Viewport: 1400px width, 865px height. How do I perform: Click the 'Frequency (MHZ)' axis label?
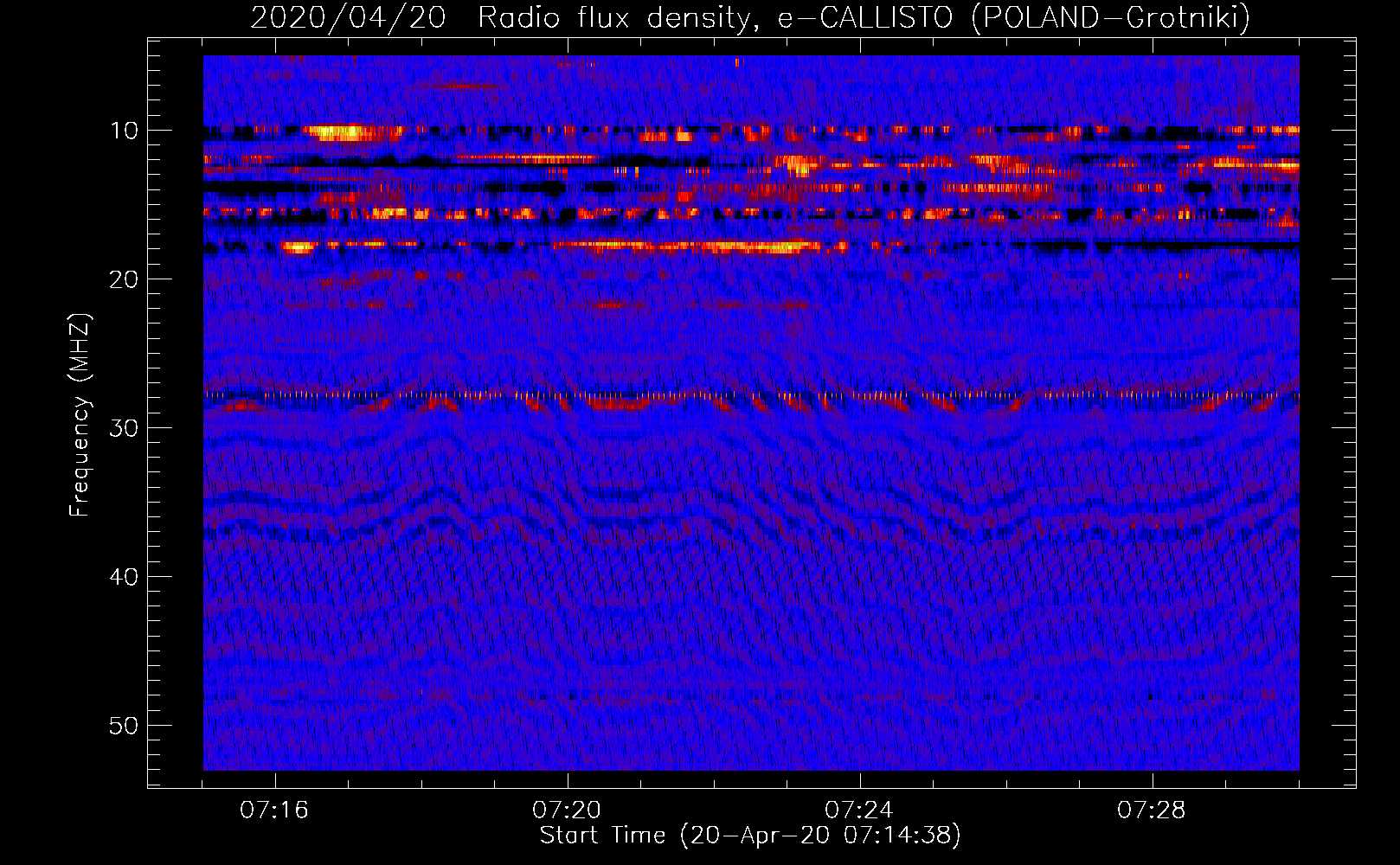click(80, 415)
